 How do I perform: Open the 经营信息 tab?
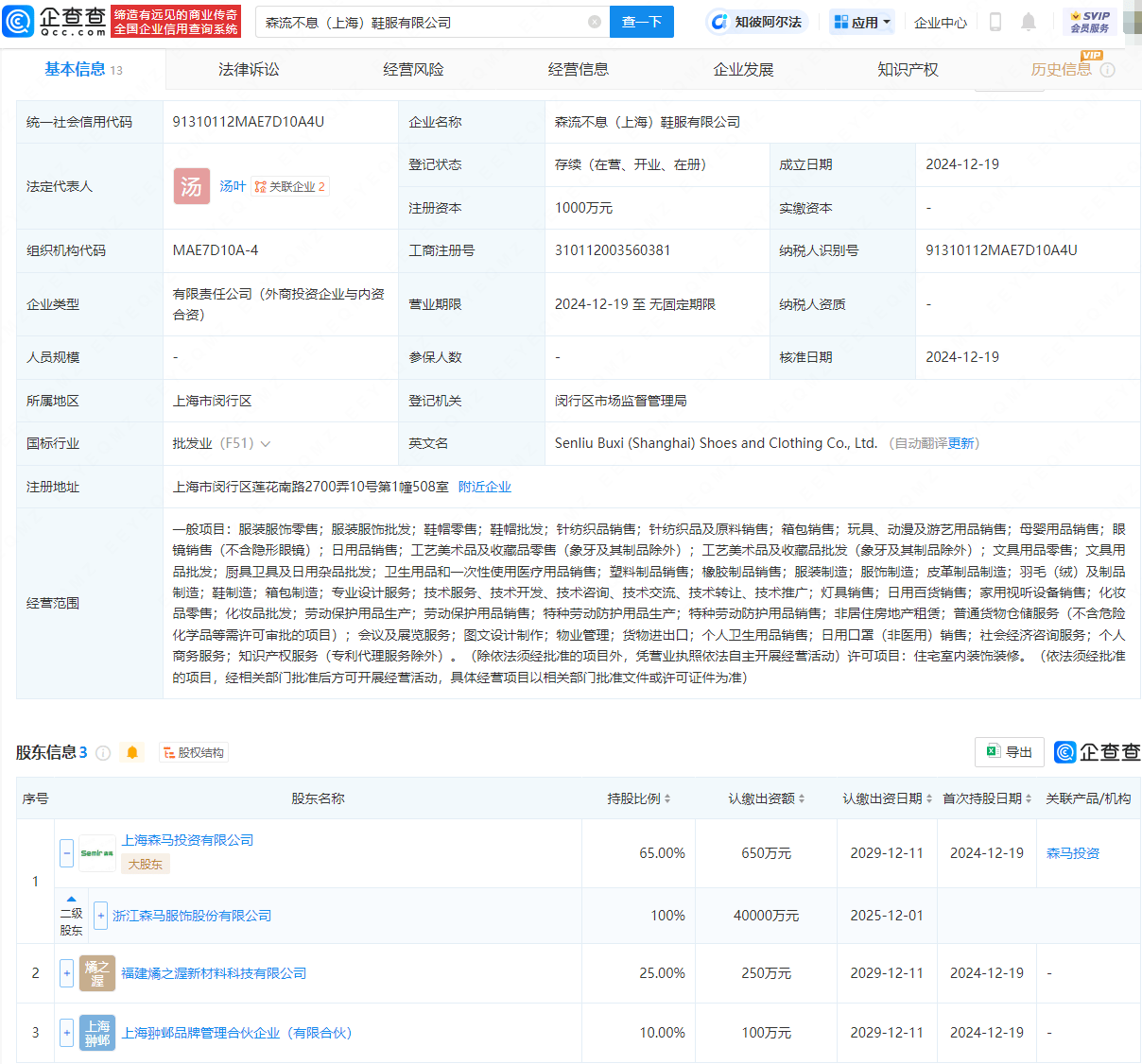click(x=579, y=69)
